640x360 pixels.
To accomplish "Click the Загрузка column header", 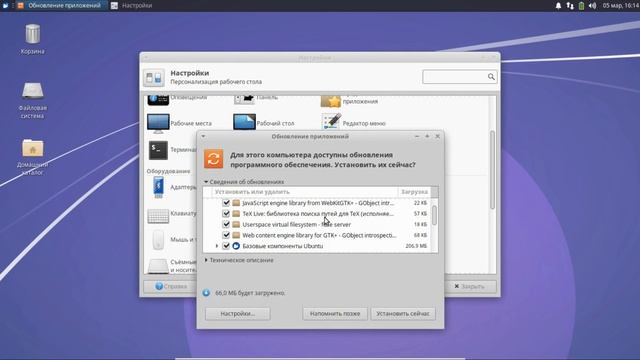I will pos(414,192).
